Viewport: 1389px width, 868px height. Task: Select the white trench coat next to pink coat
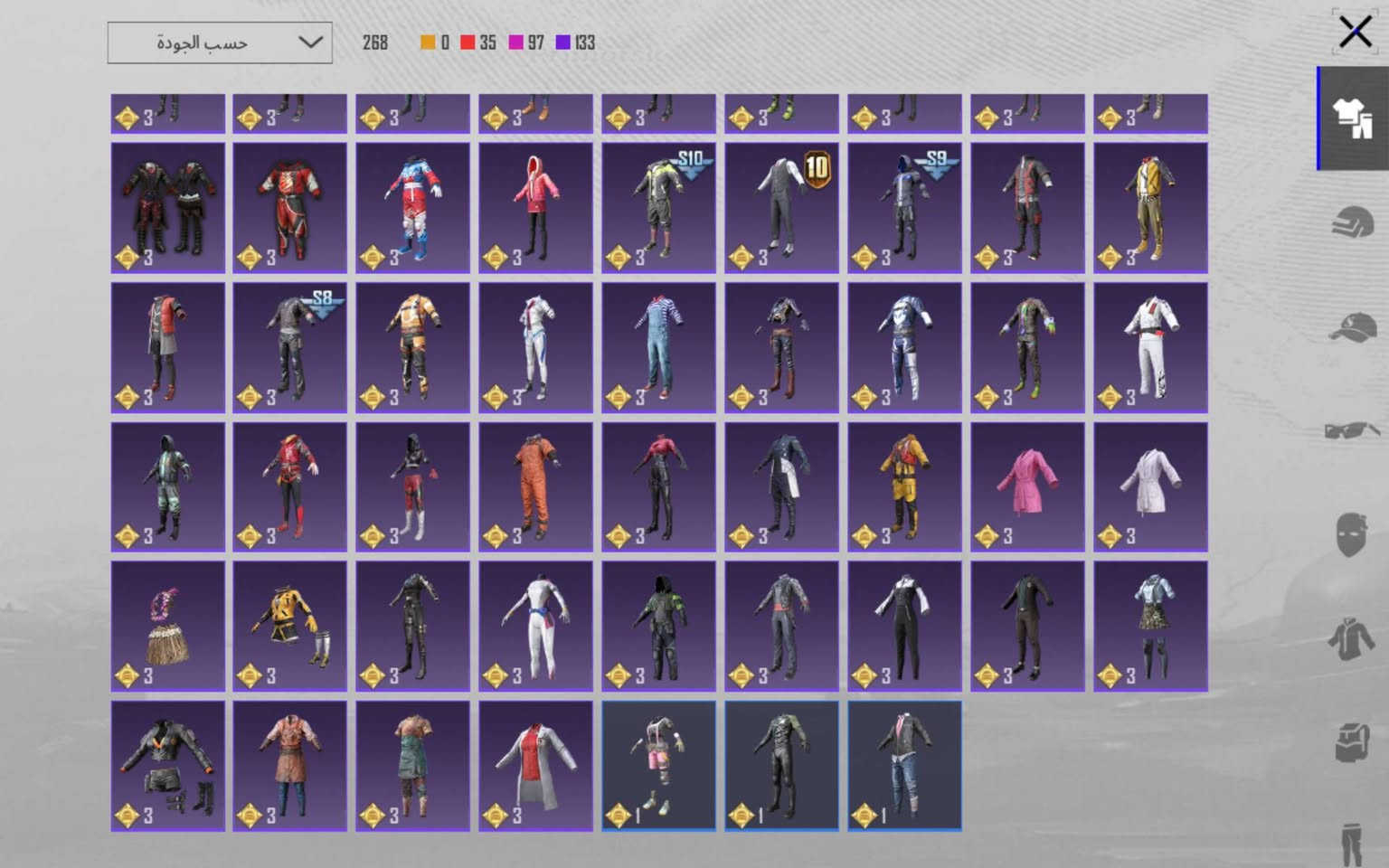pos(1150,487)
